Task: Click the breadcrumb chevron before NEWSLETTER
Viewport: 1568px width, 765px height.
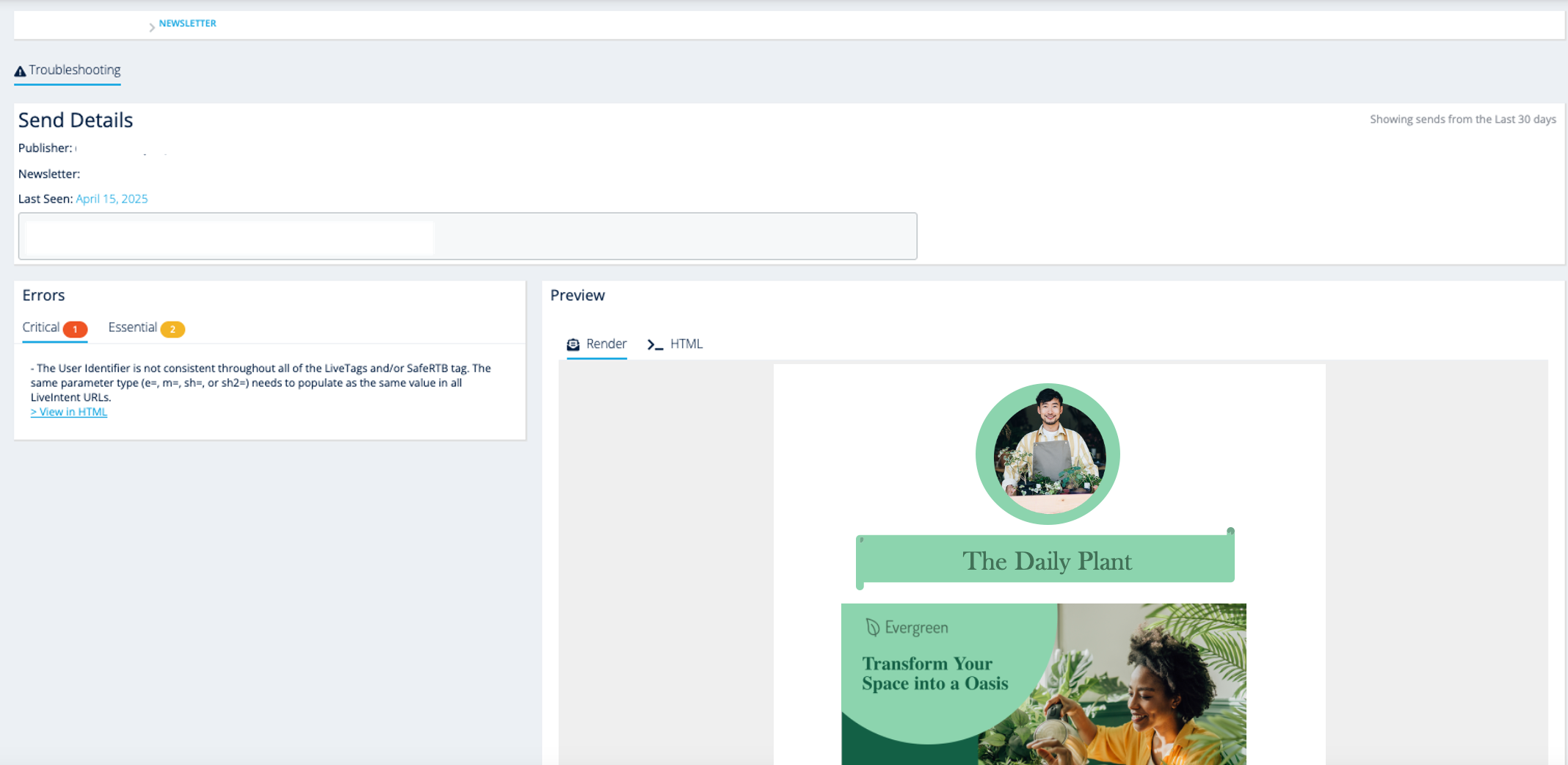Action: point(152,27)
